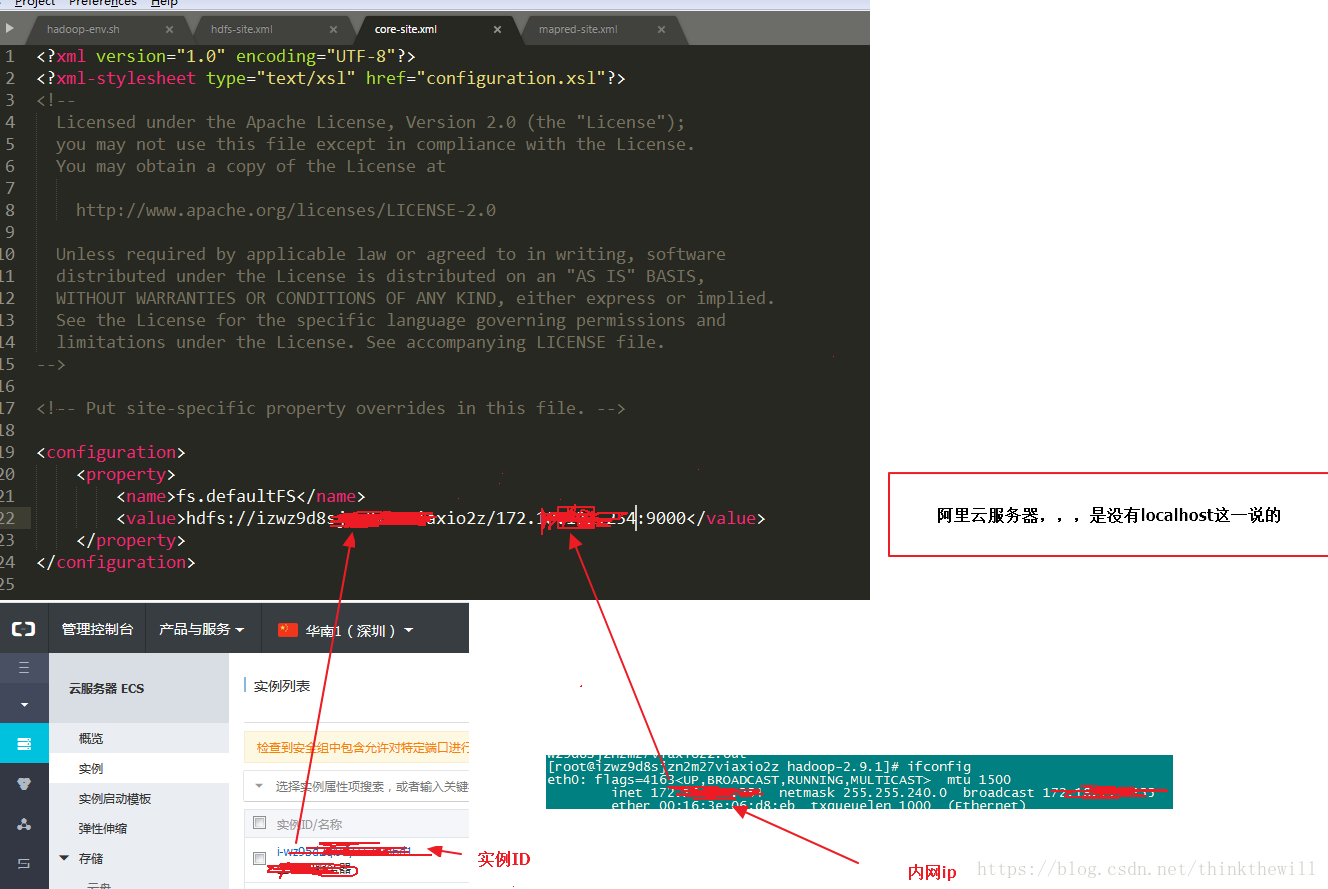Open the 华南1（深圳）region dropdown

(359, 630)
